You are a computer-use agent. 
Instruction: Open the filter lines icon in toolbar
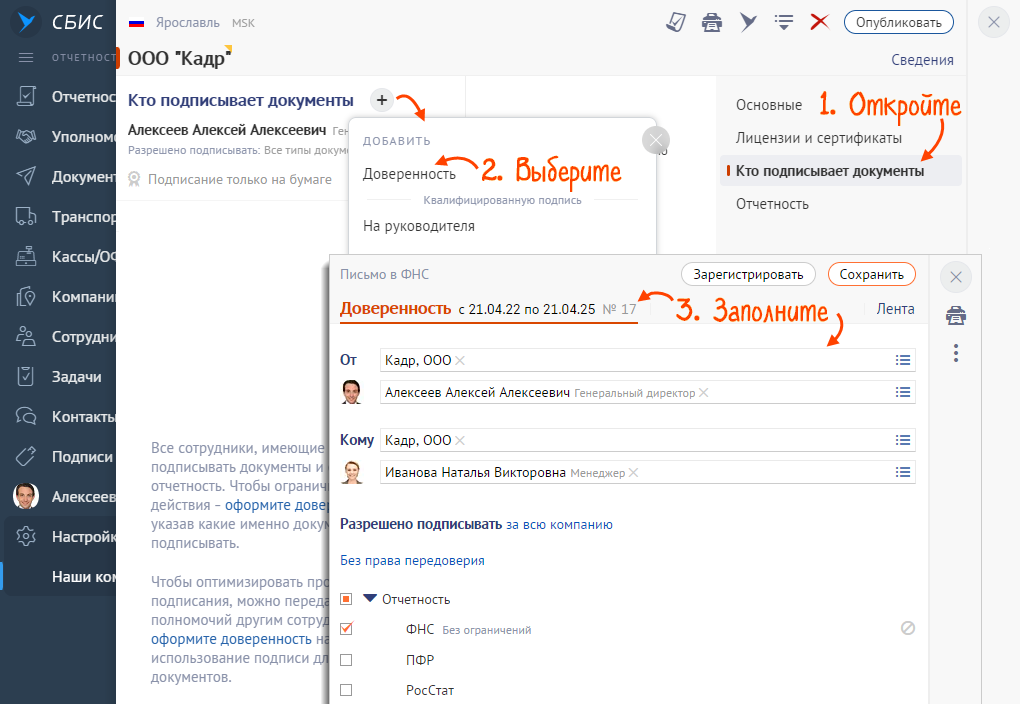784,22
